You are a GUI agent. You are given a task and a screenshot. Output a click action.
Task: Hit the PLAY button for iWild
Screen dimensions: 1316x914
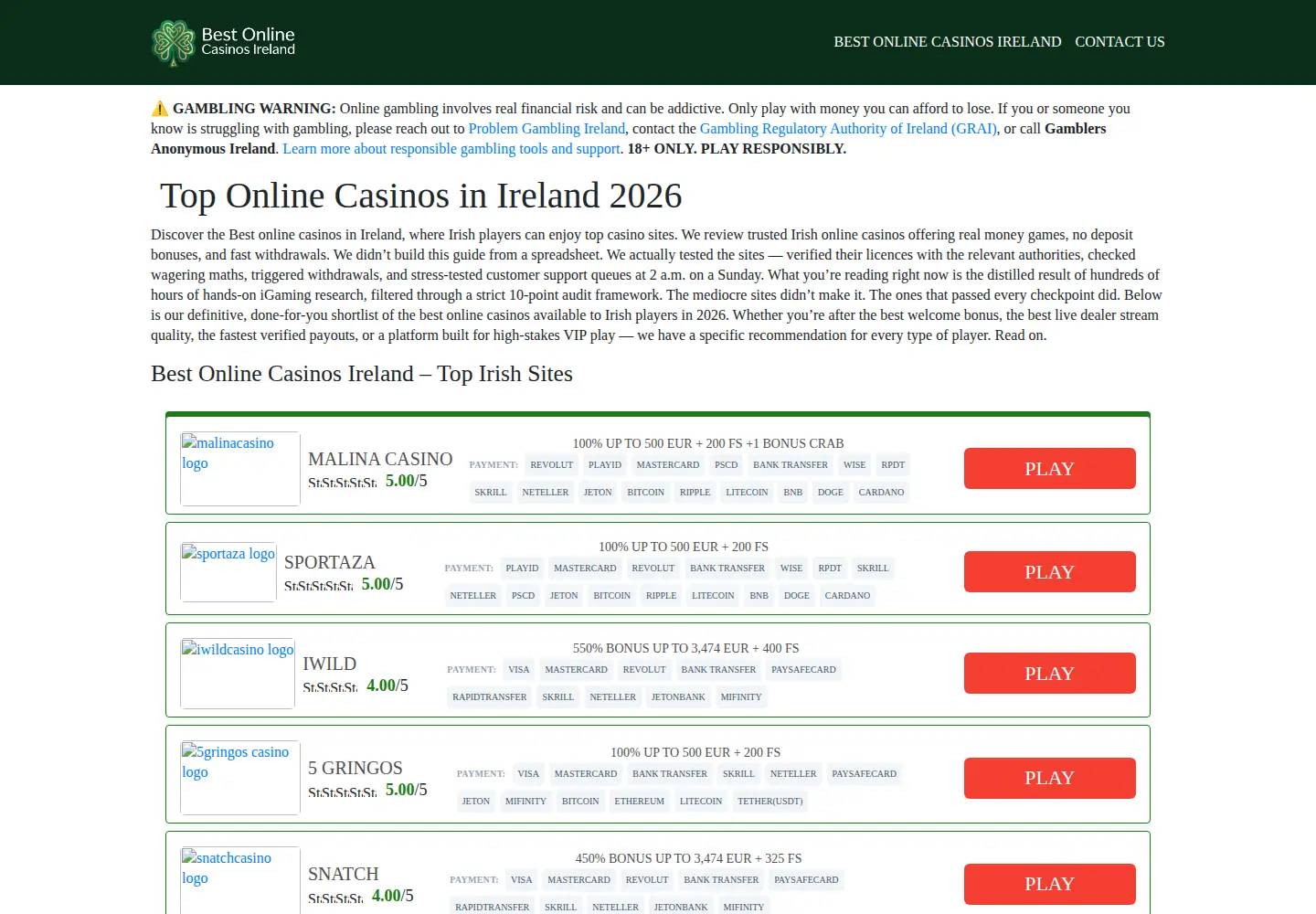point(1050,674)
